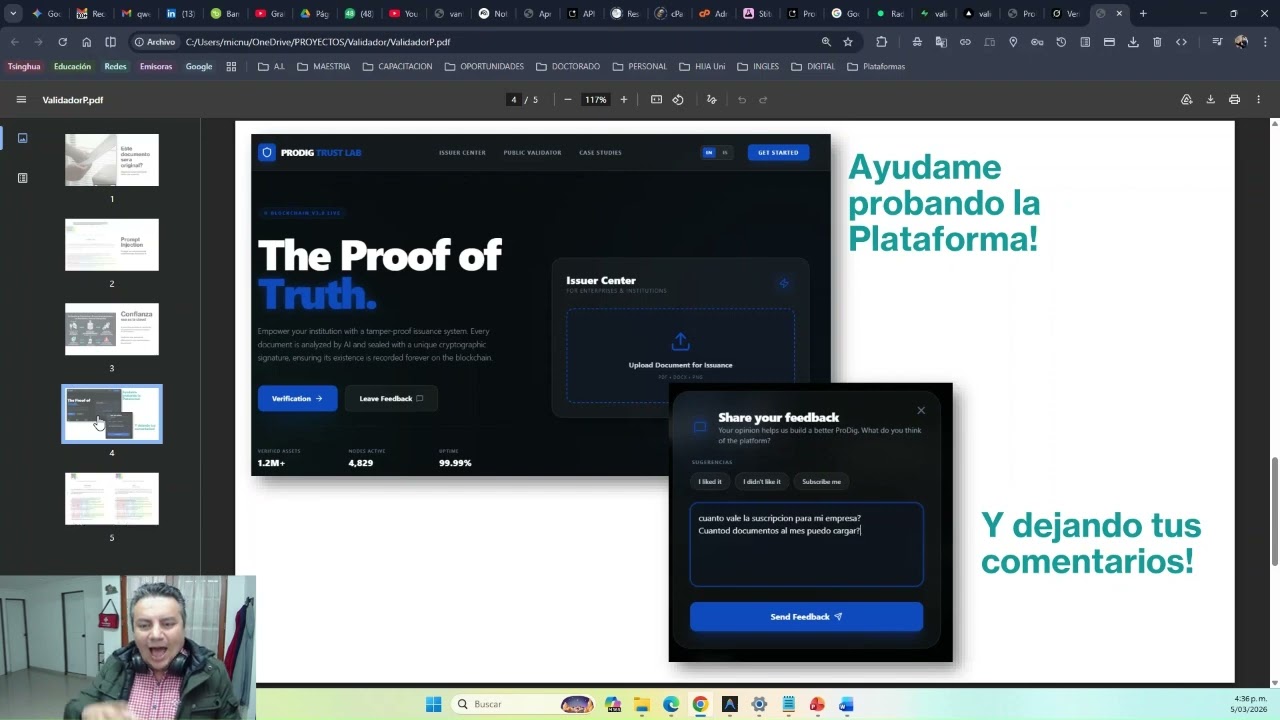Expand the HIJA Uni bookmarks folder

coord(702,66)
